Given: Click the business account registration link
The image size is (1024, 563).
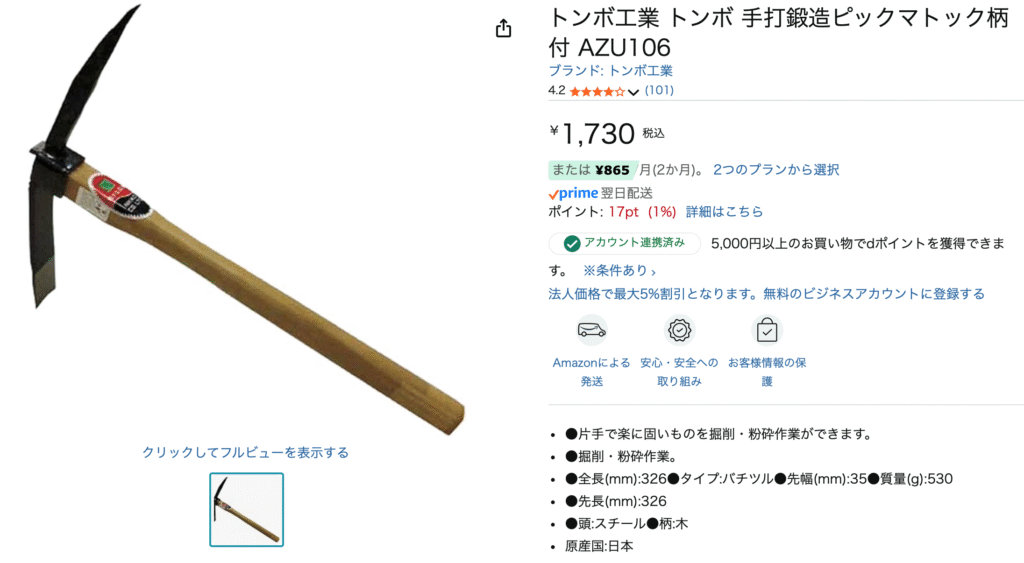Looking at the screenshot, I should point(766,294).
